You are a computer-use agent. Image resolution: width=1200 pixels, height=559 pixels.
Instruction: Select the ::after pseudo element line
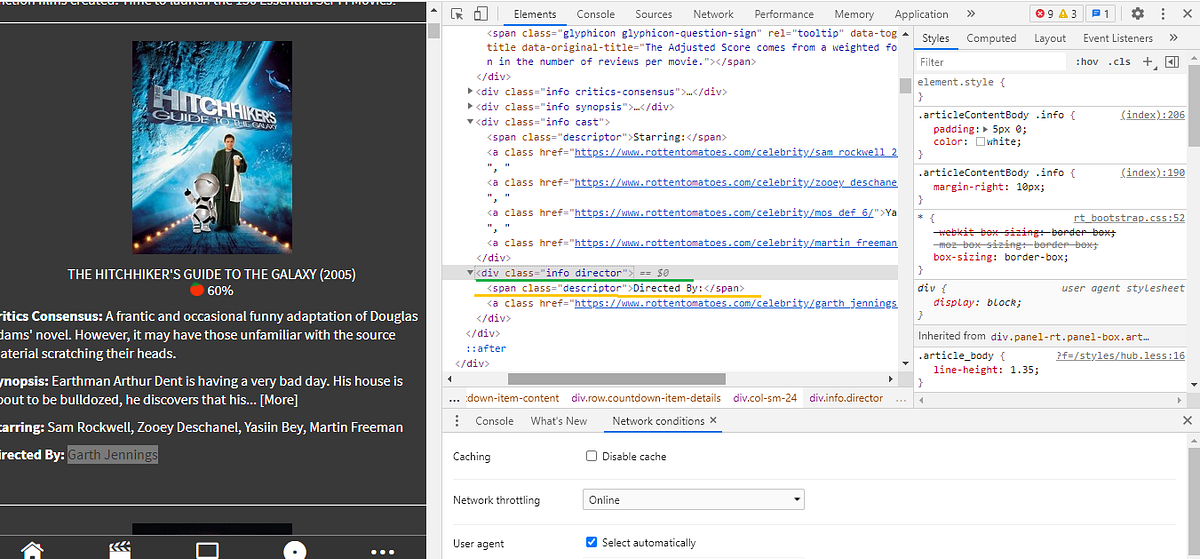coord(486,348)
